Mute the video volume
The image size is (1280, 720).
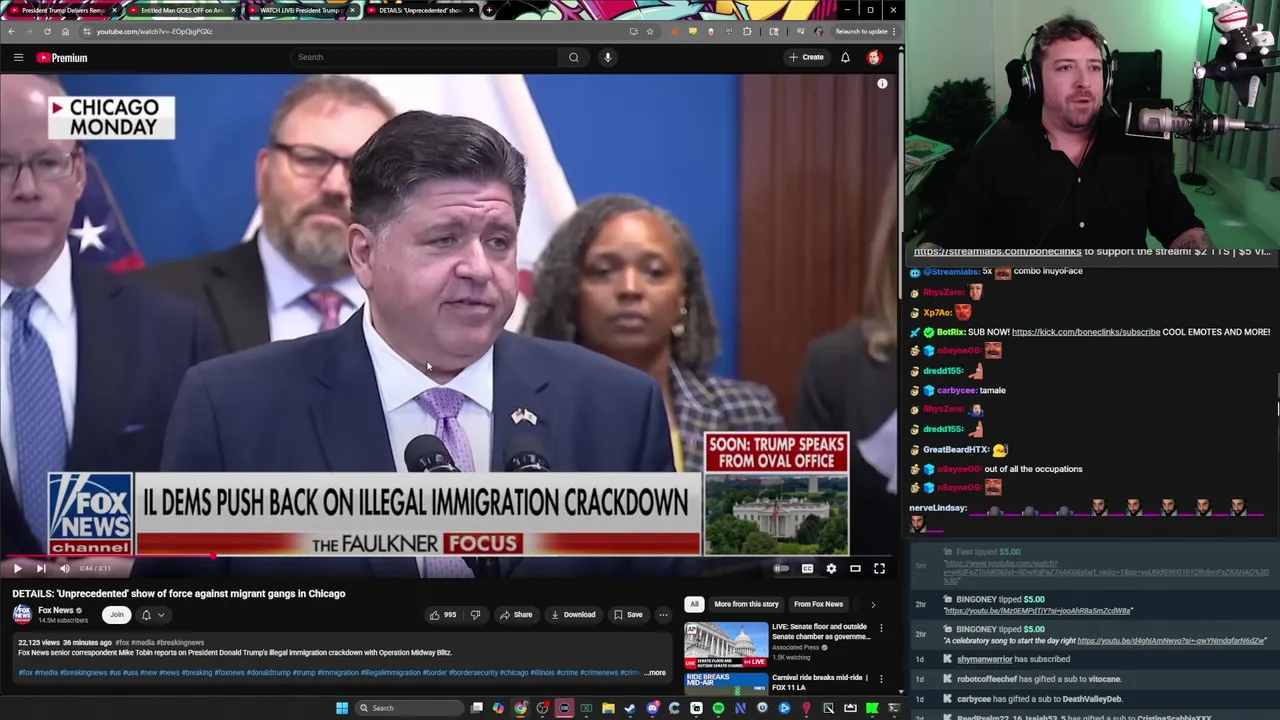[x=65, y=568]
